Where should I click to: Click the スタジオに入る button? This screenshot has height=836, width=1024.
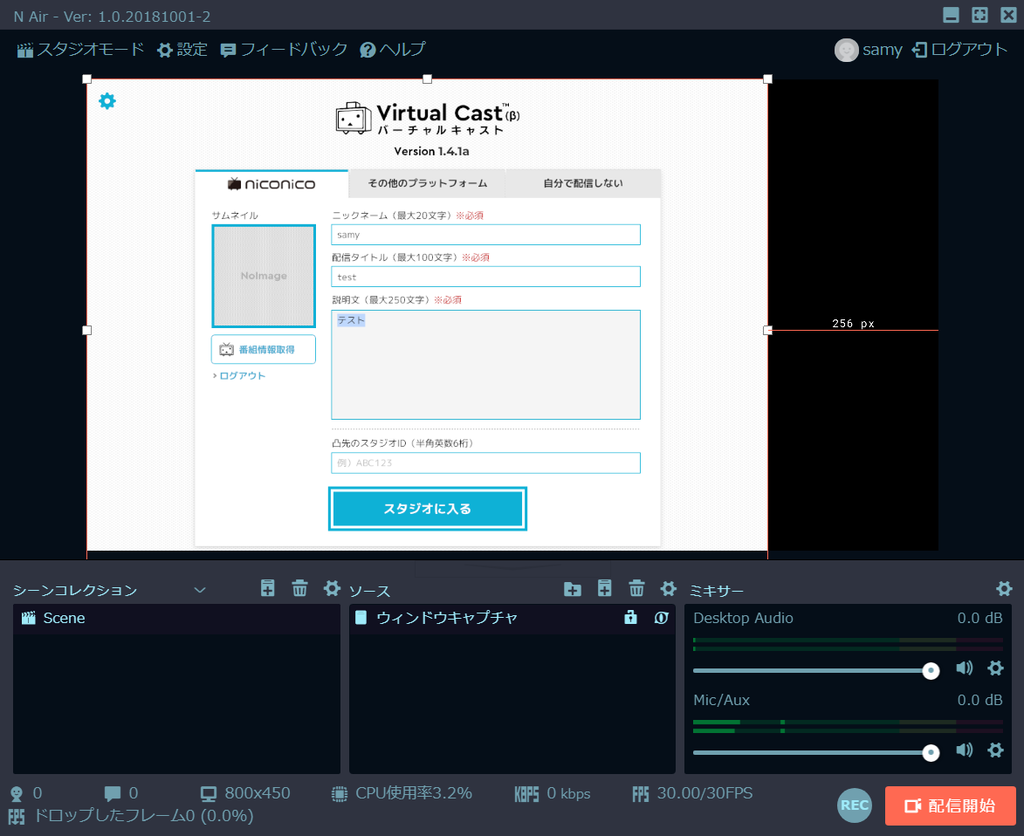(428, 509)
